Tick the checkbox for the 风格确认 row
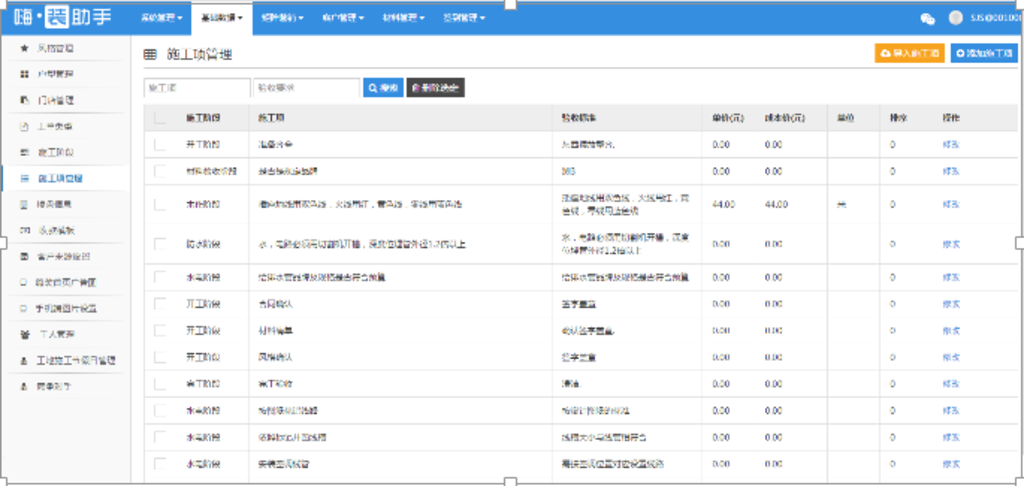 (160, 357)
